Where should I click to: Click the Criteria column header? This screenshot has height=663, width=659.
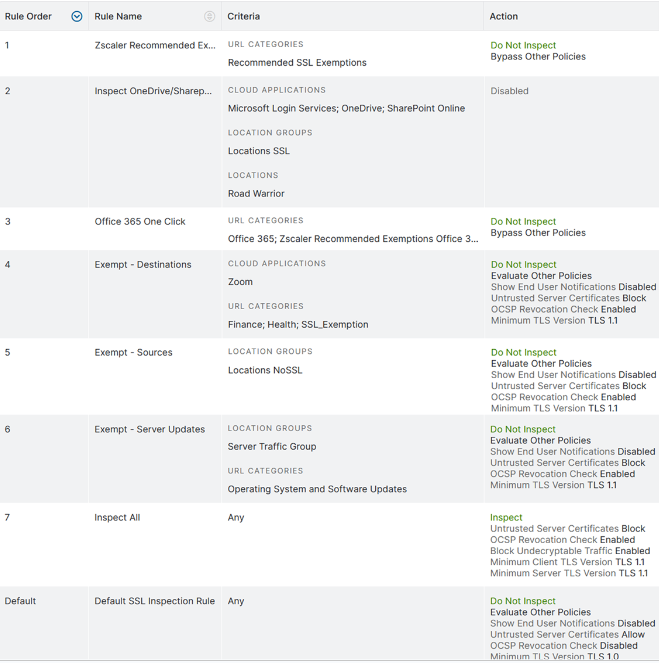point(246,16)
